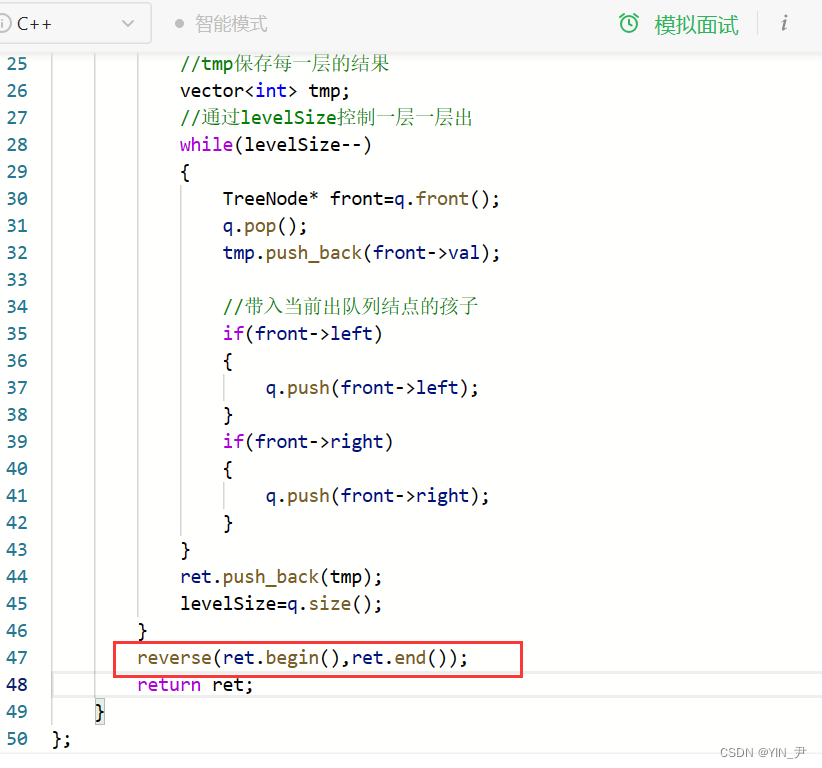Screen dimensions: 822x768
Task: Click the comment //tmp保存每一层的结果
Action: point(285,64)
